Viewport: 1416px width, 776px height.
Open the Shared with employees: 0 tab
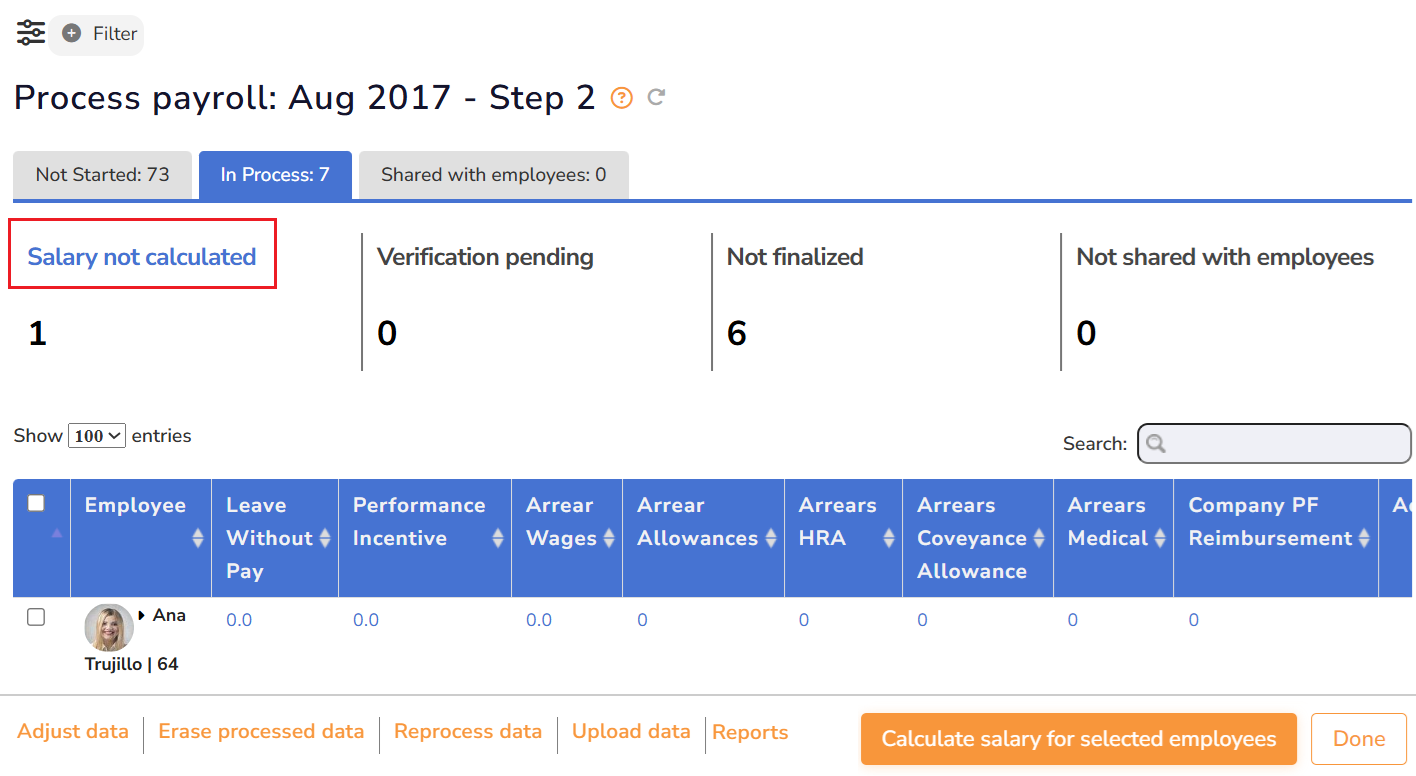click(x=493, y=175)
